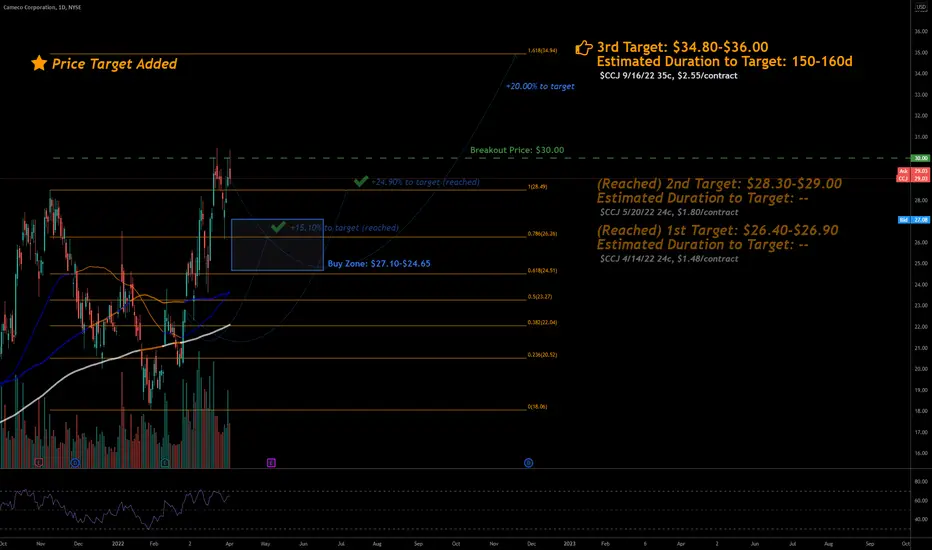Select the '+15.10% to target (reached)' label
Image resolution: width=932 pixels, height=550 pixels.
[344, 228]
